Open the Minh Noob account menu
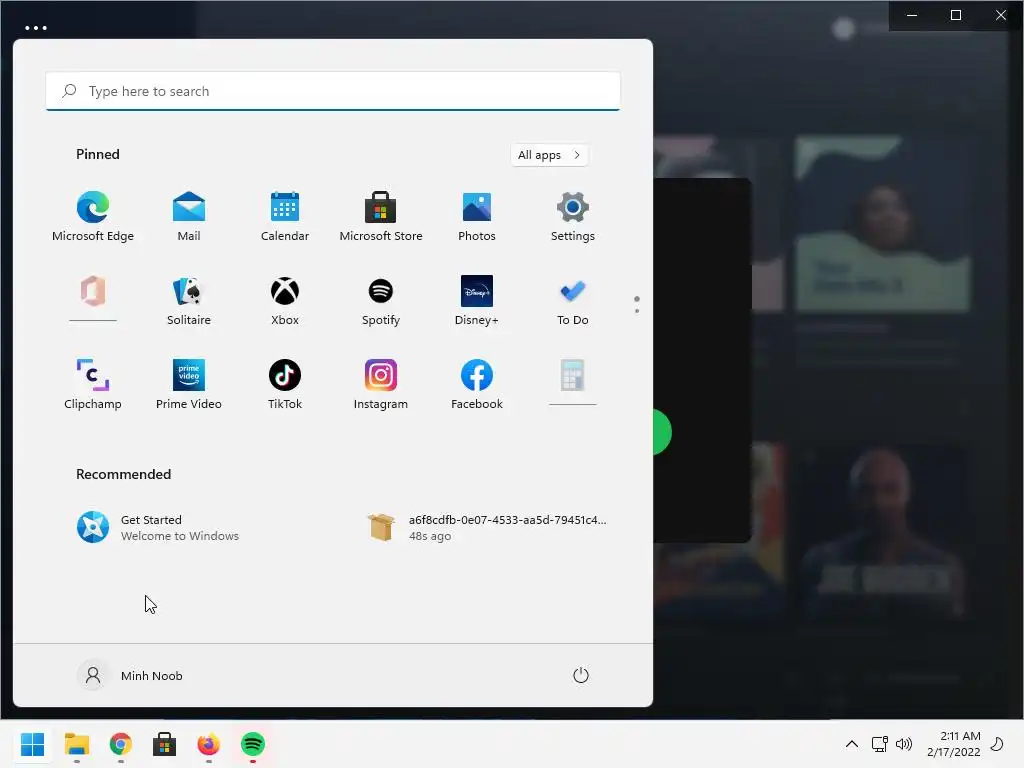Viewport: 1024px width, 768px height. pos(131,675)
